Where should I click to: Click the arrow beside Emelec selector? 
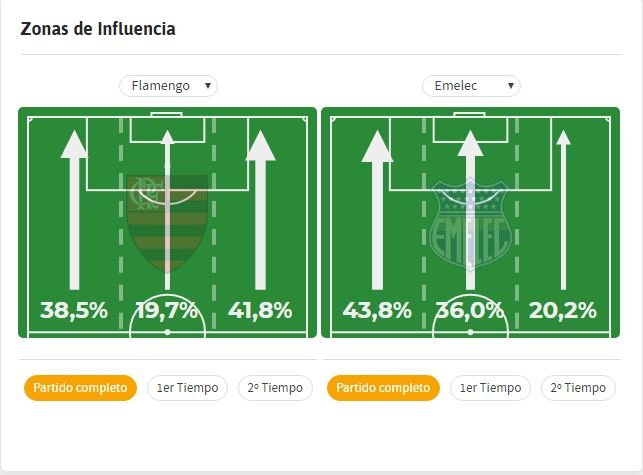point(511,86)
